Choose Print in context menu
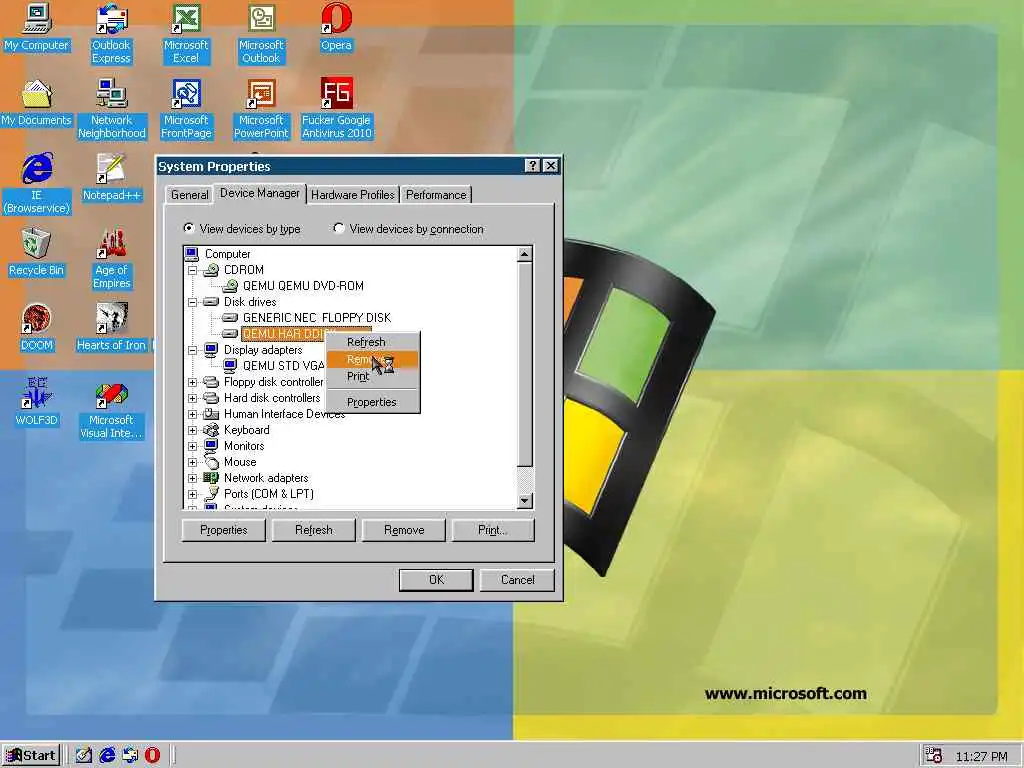1024x768 pixels. [372, 377]
